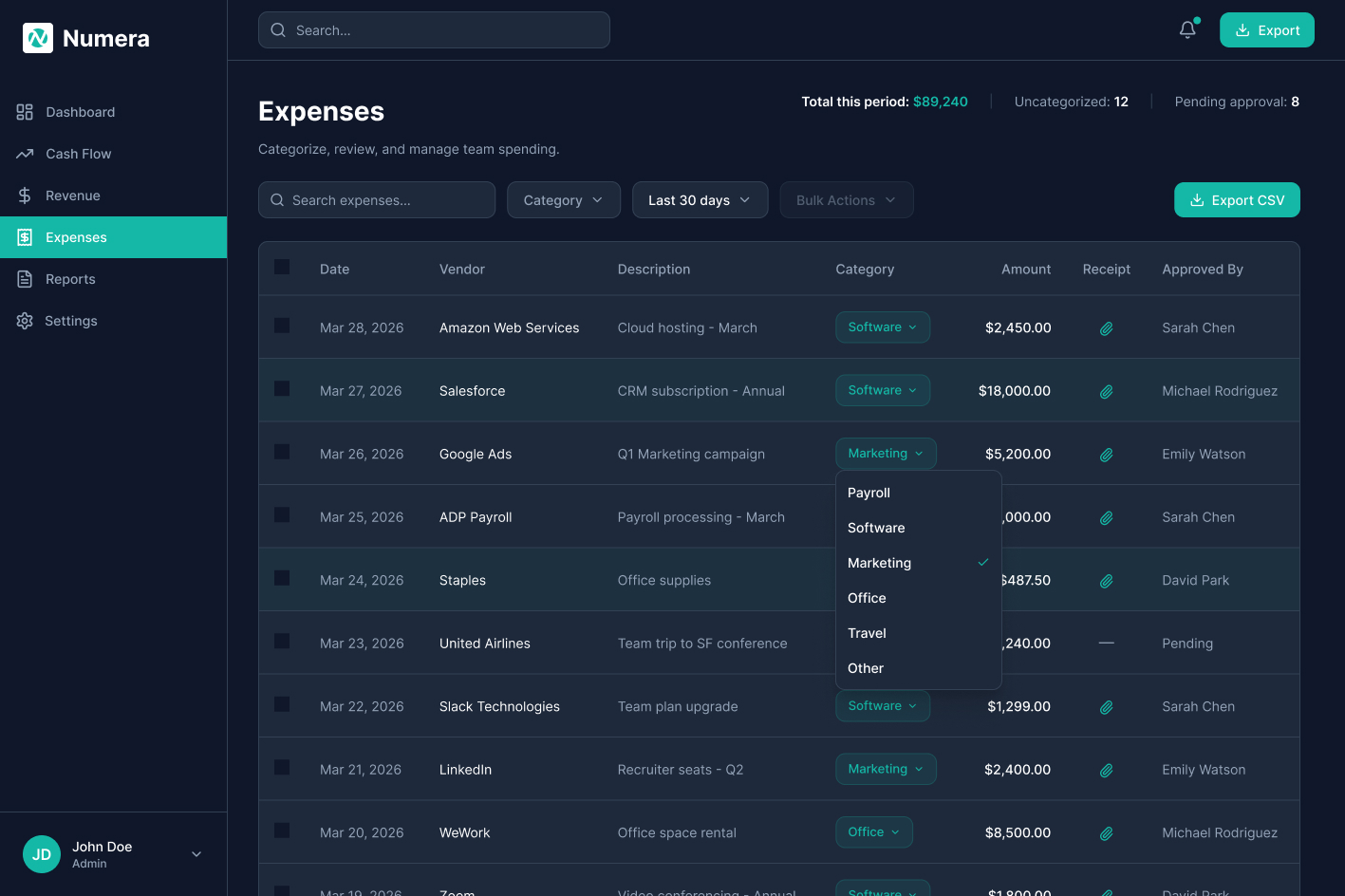This screenshot has width=1345, height=896.
Task: View receipt for Slack Technologies expense
Action: (1106, 707)
